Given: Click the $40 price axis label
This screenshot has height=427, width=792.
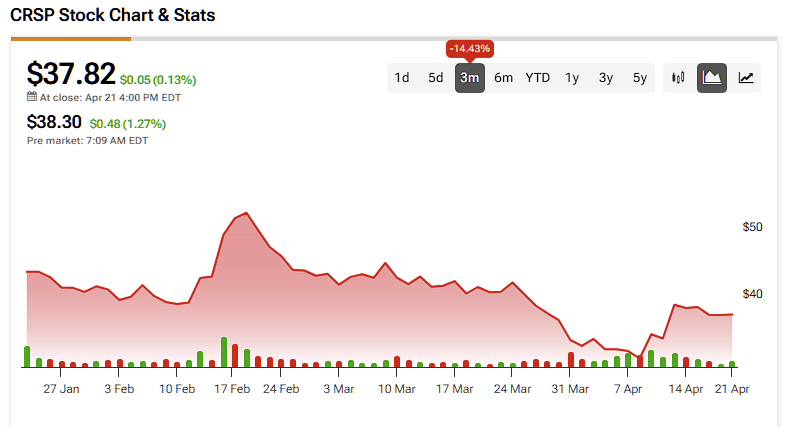Looking at the screenshot, I should point(752,294).
